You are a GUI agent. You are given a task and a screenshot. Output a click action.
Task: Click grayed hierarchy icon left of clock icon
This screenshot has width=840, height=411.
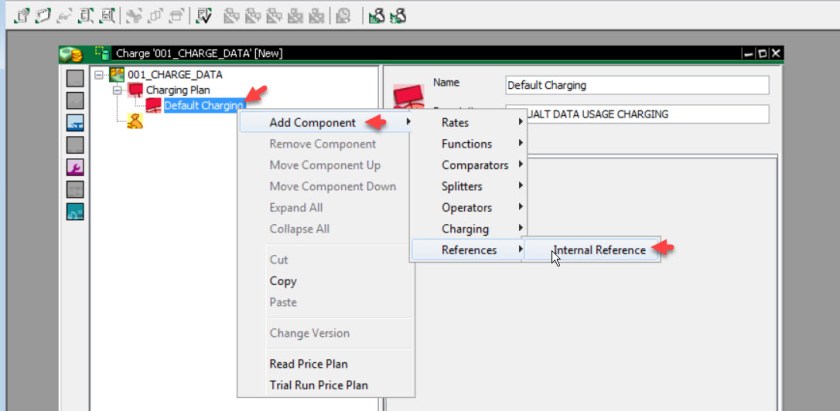(316, 16)
